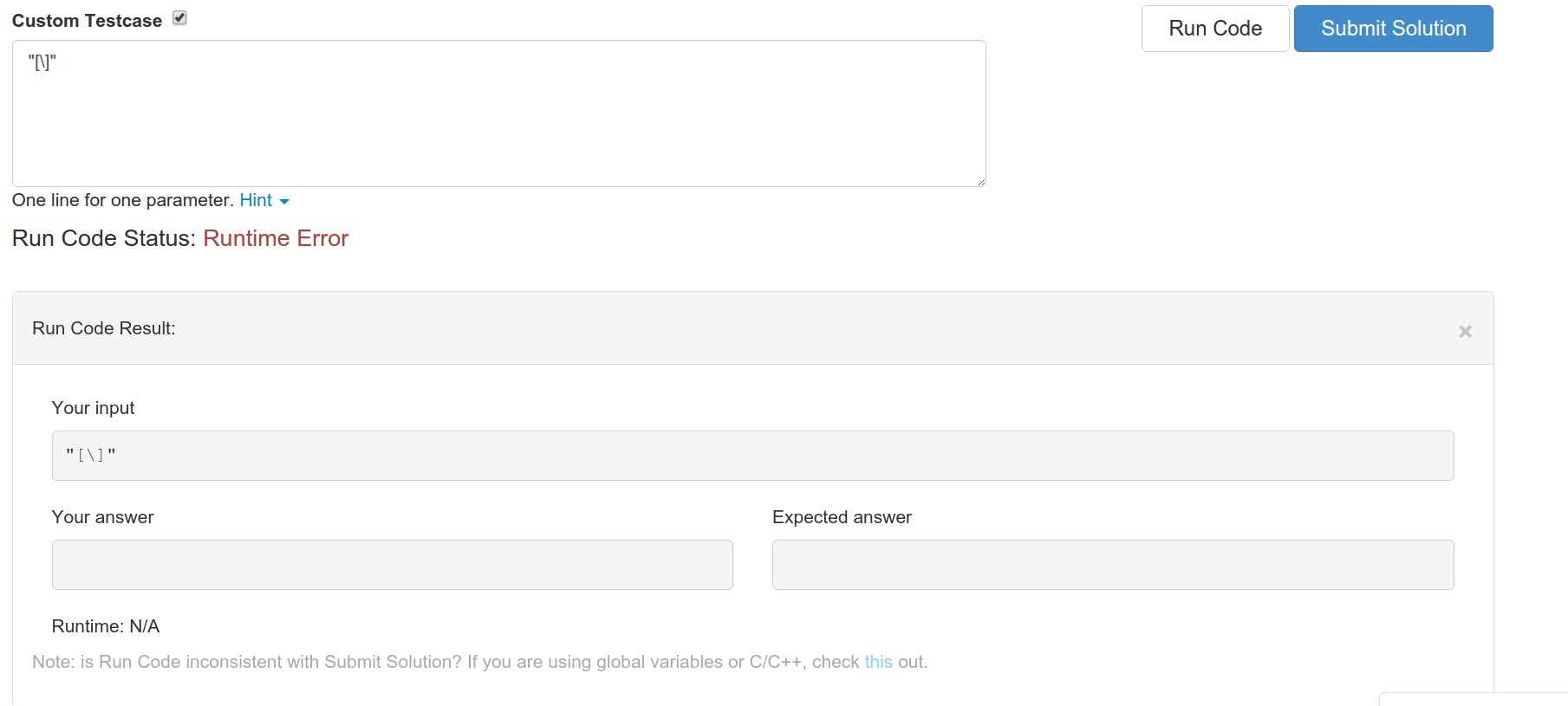Uncheck the Custom Testcase checkbox
The image size is (1568, 706).
tap(179, 18)
